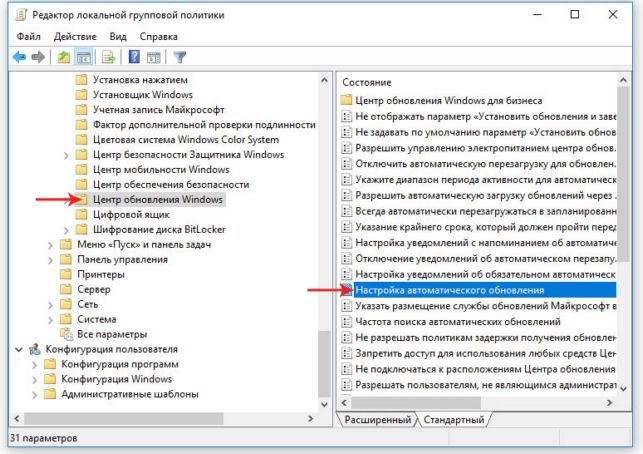Click folder icon next to Центр обновления Windows для бизнеса
This screenshot has width=643, height=454.
pos(347,100)
